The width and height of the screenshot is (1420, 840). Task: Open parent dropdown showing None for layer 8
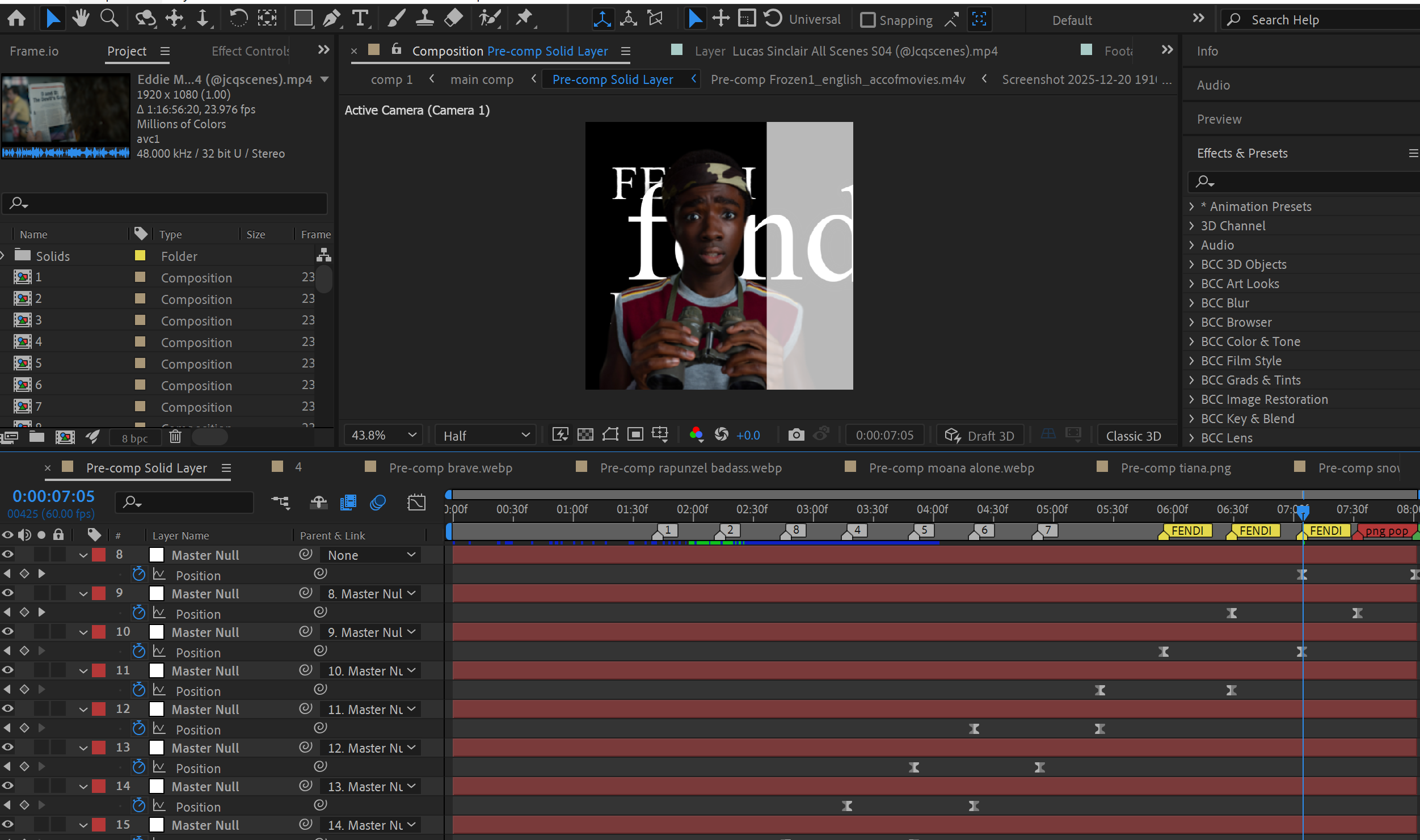(370, 555)
